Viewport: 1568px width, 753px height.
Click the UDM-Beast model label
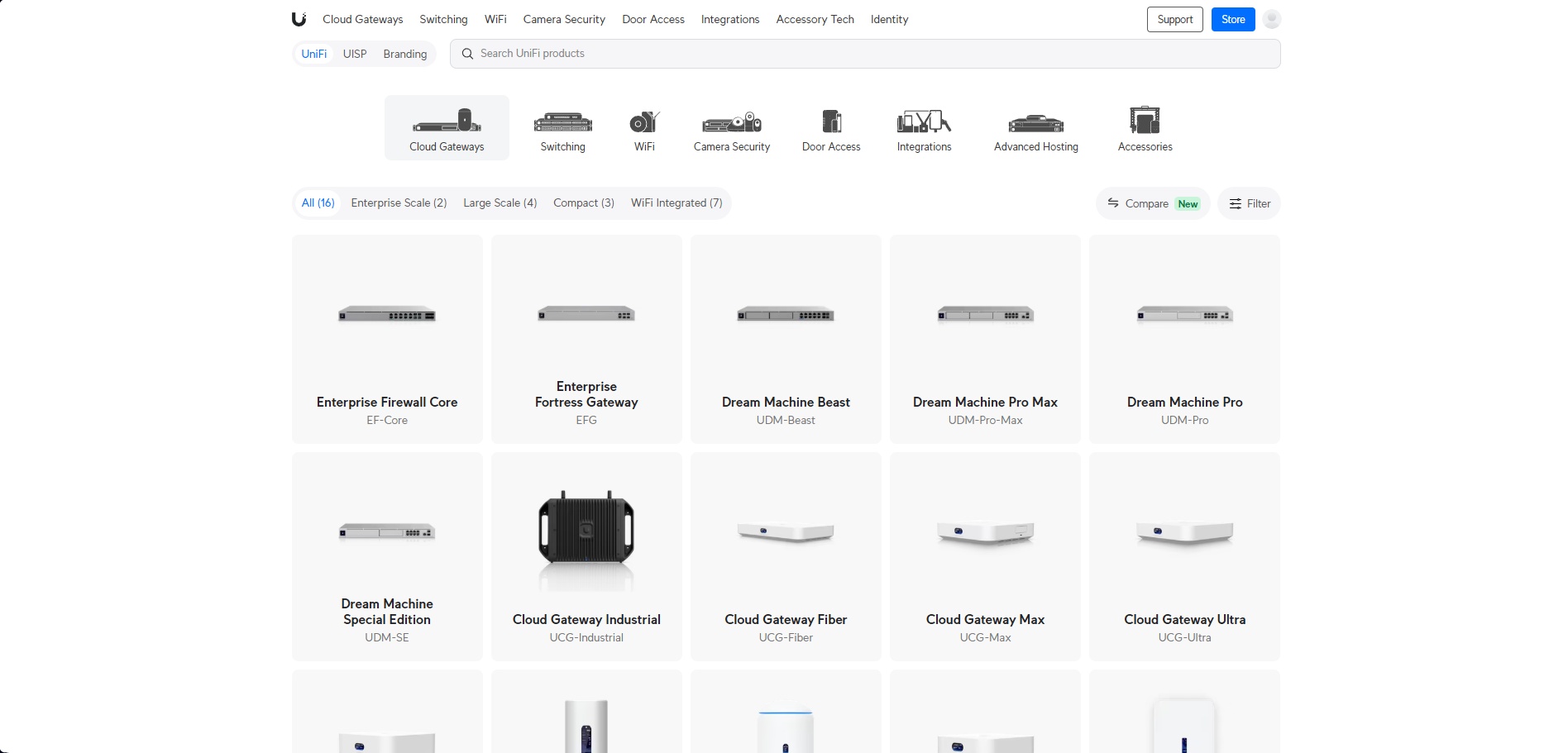786,420
